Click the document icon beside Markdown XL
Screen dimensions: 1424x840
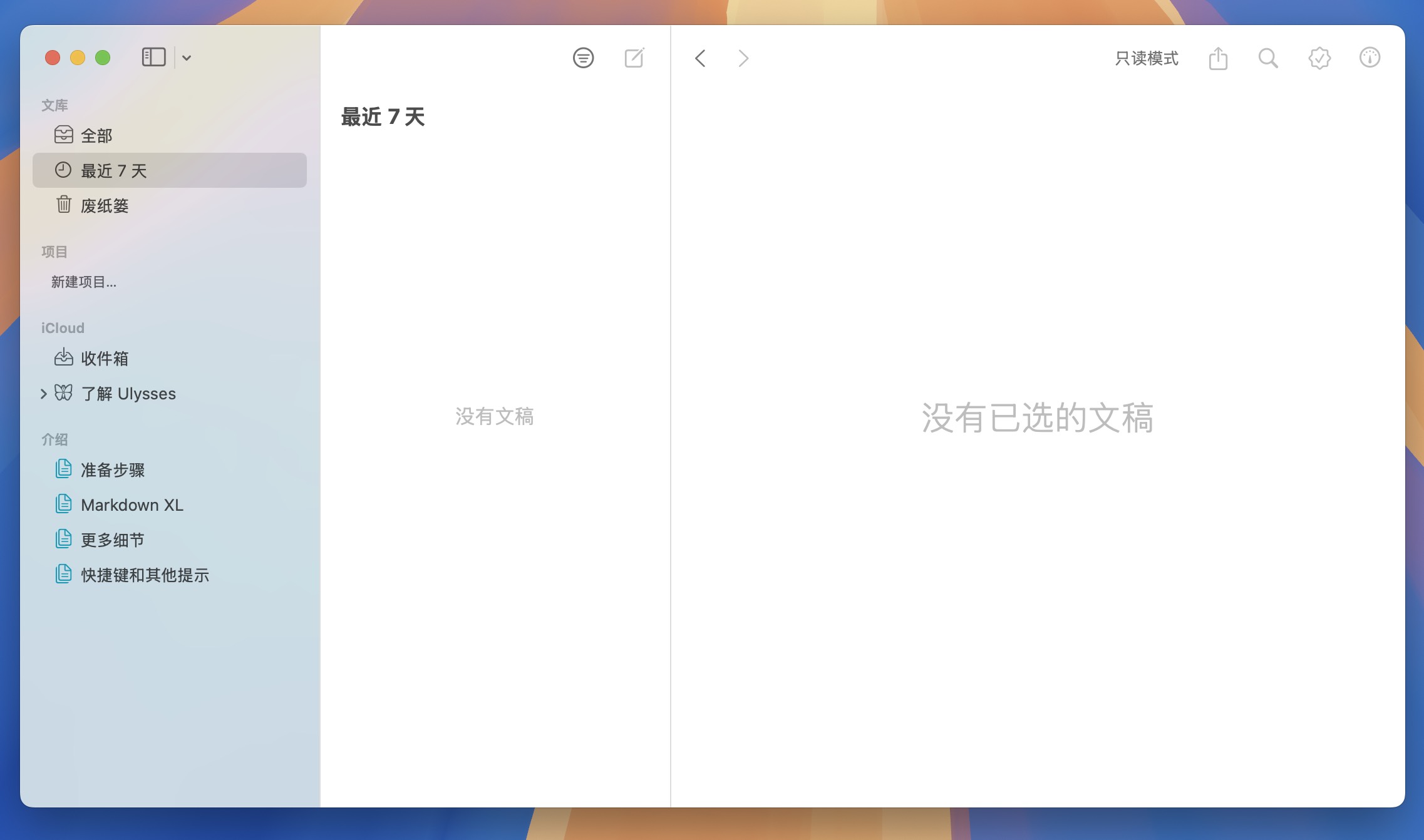click(x=63, y=503)
